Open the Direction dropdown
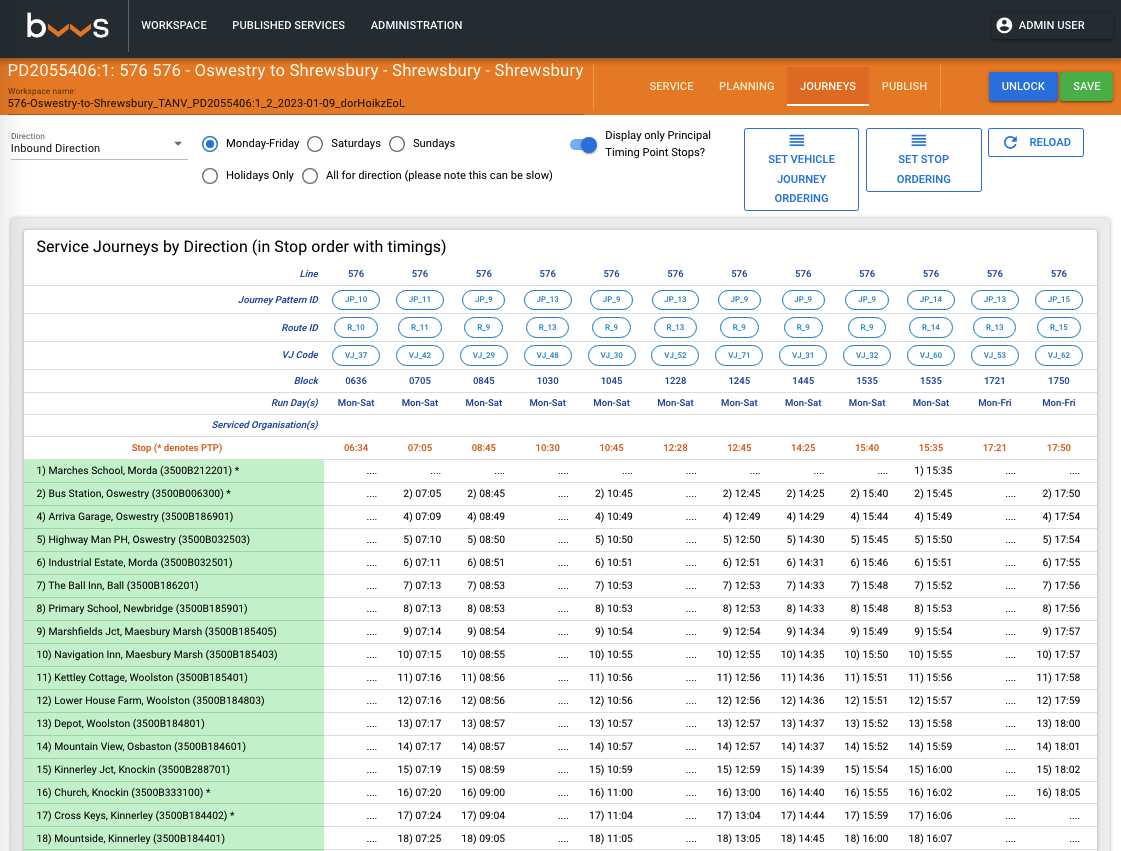Screen dimensions: 1121x851 [x=98, y=147]
